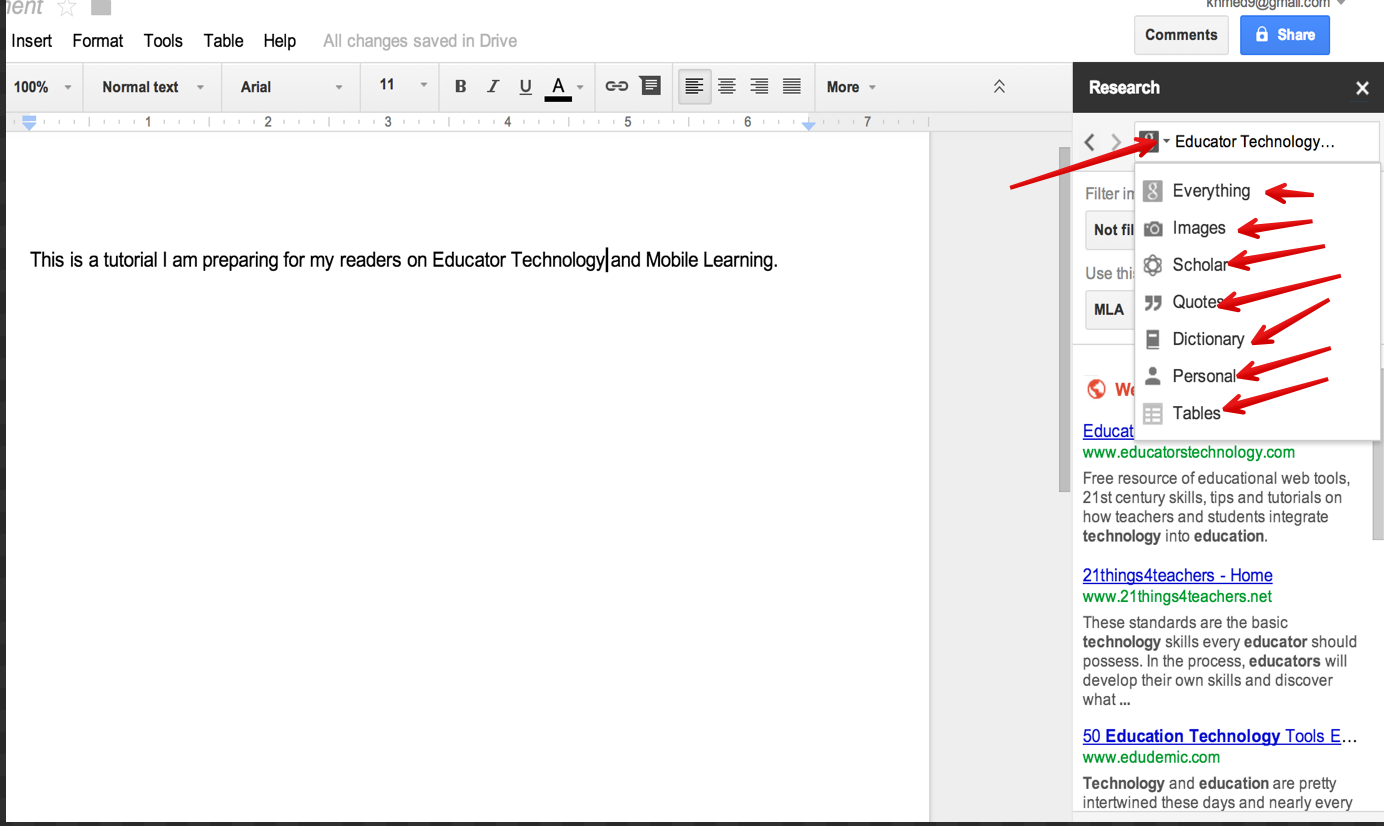The image size is (1384, 826).
Task: Click the insert link icon
Action: click(617, 87)
